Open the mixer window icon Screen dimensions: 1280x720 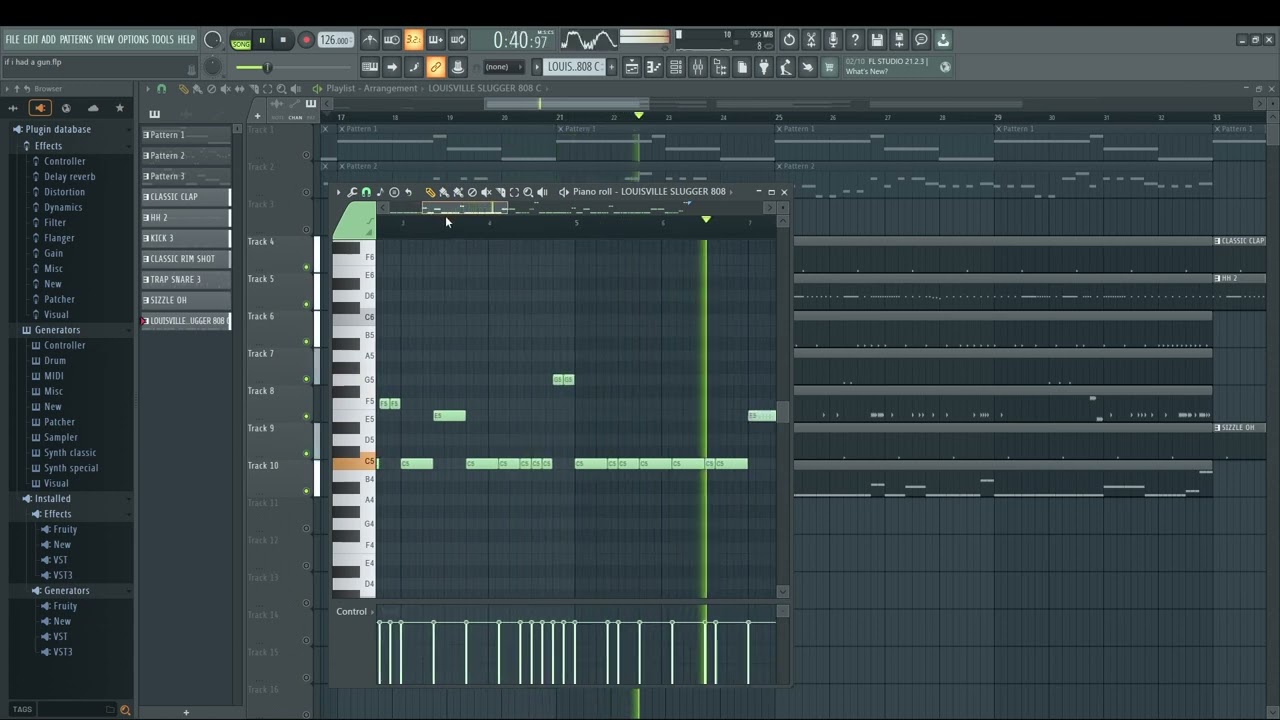click(x=697, y=67)
